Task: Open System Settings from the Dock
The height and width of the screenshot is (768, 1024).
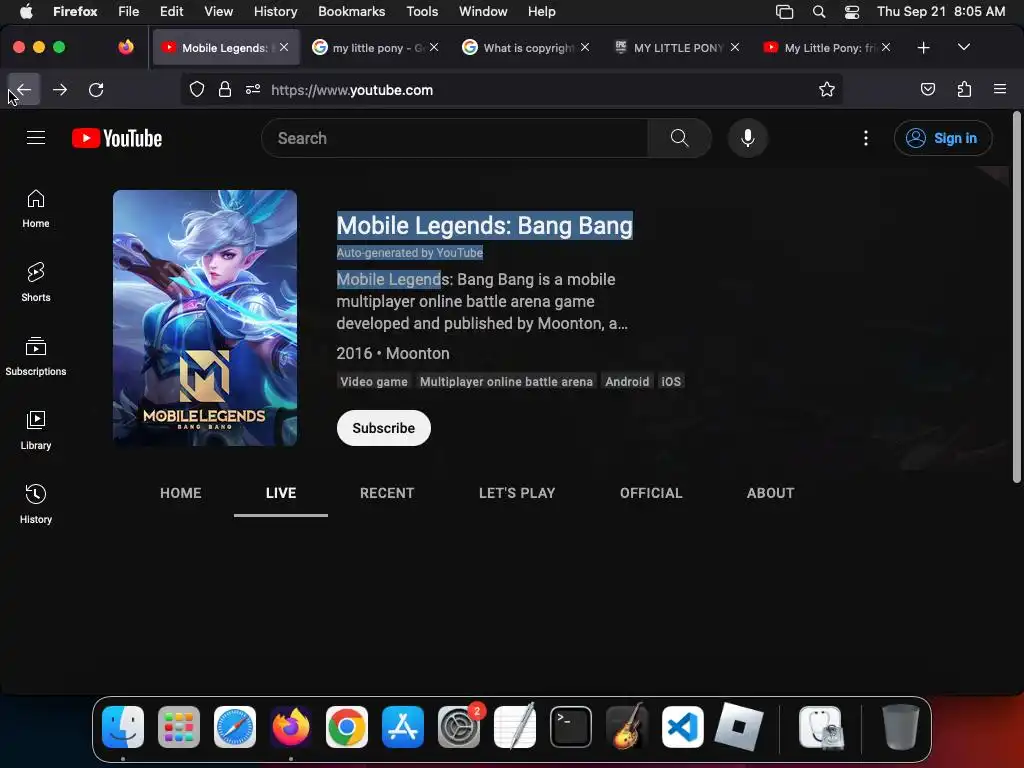Action: [459, 727]
